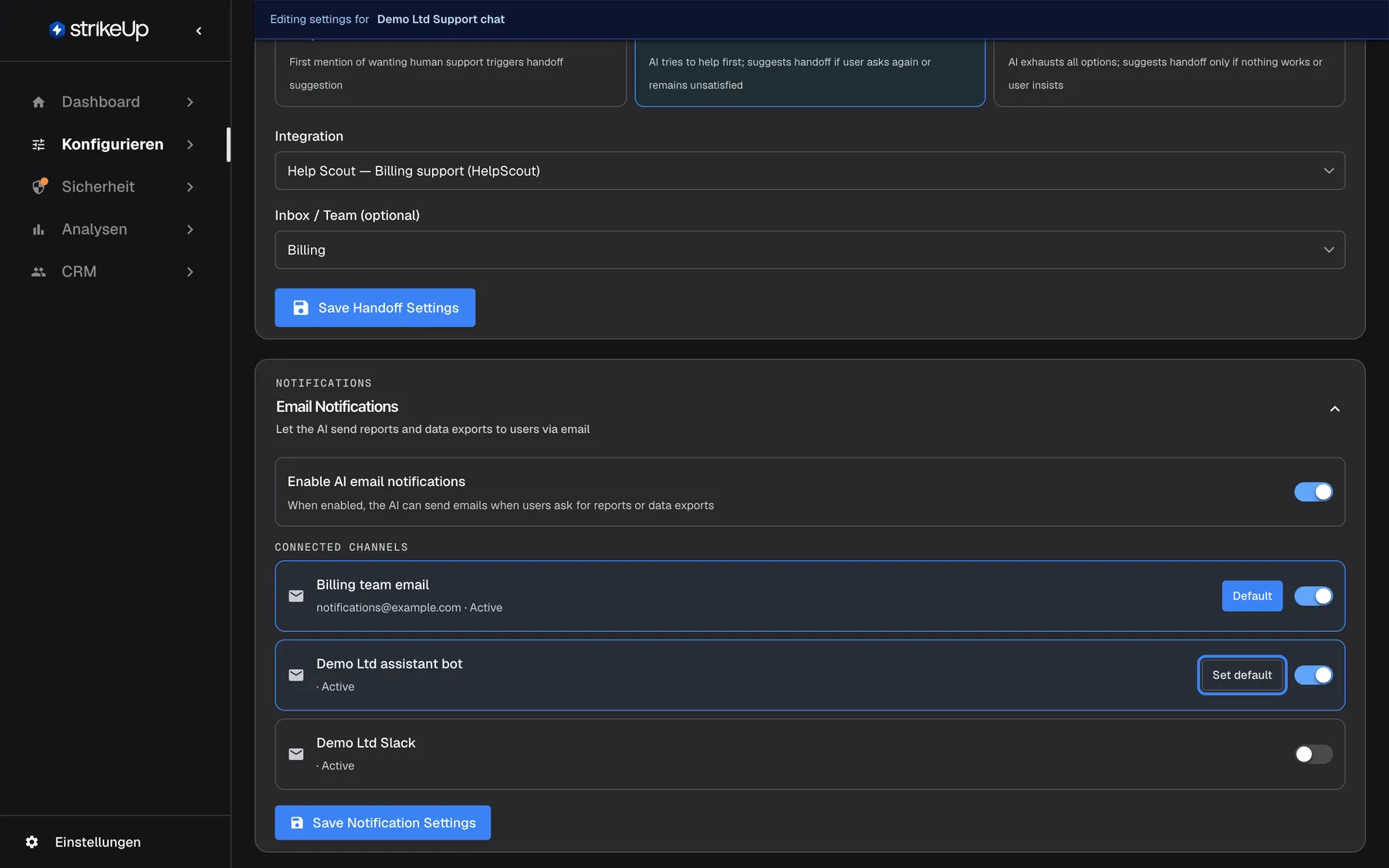Click the Sicherheit shield icon

(39, 187)
